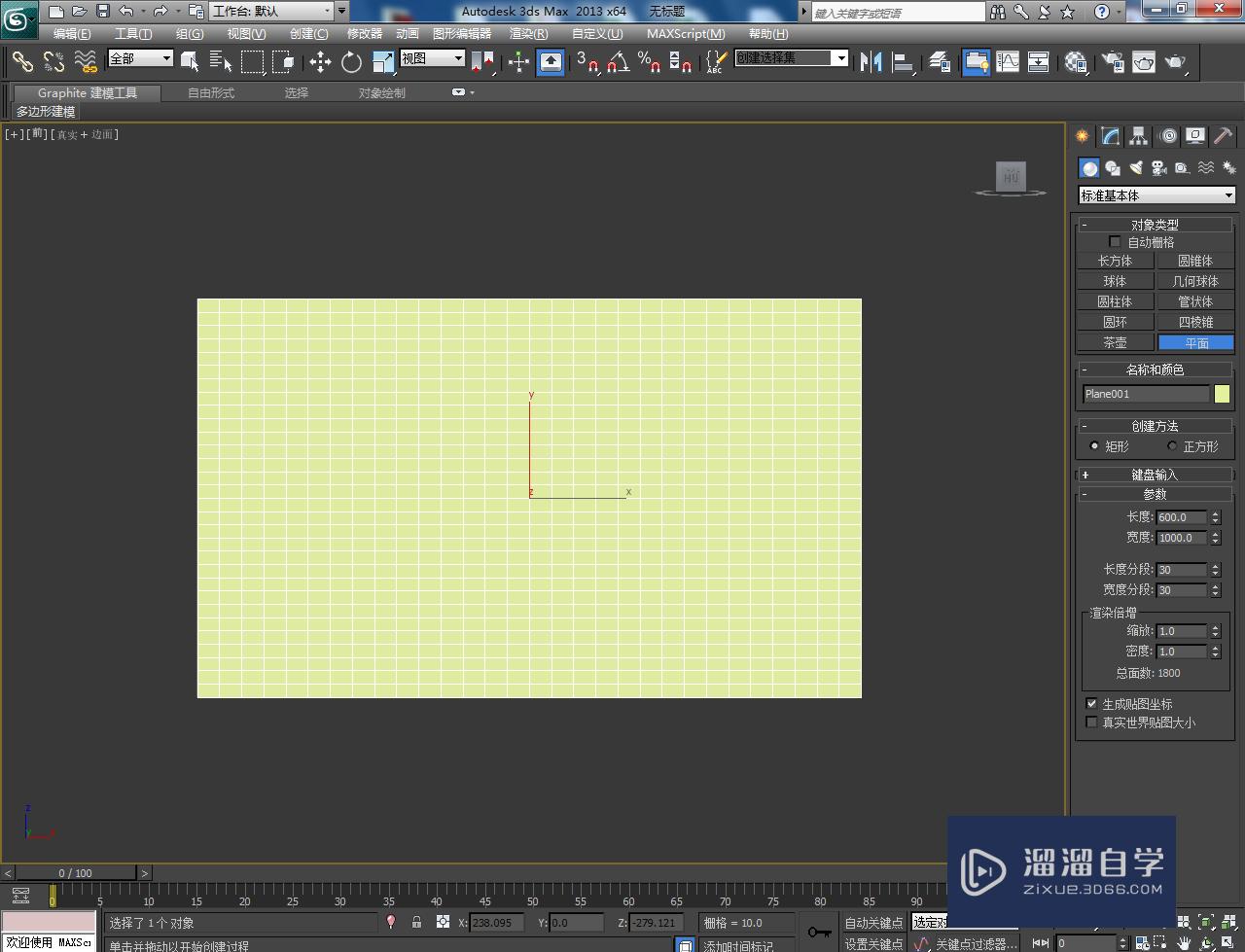This screenshot has width=1245, height=952.
Task: Toggle Angle Snap
Action: tap(618, 62)
